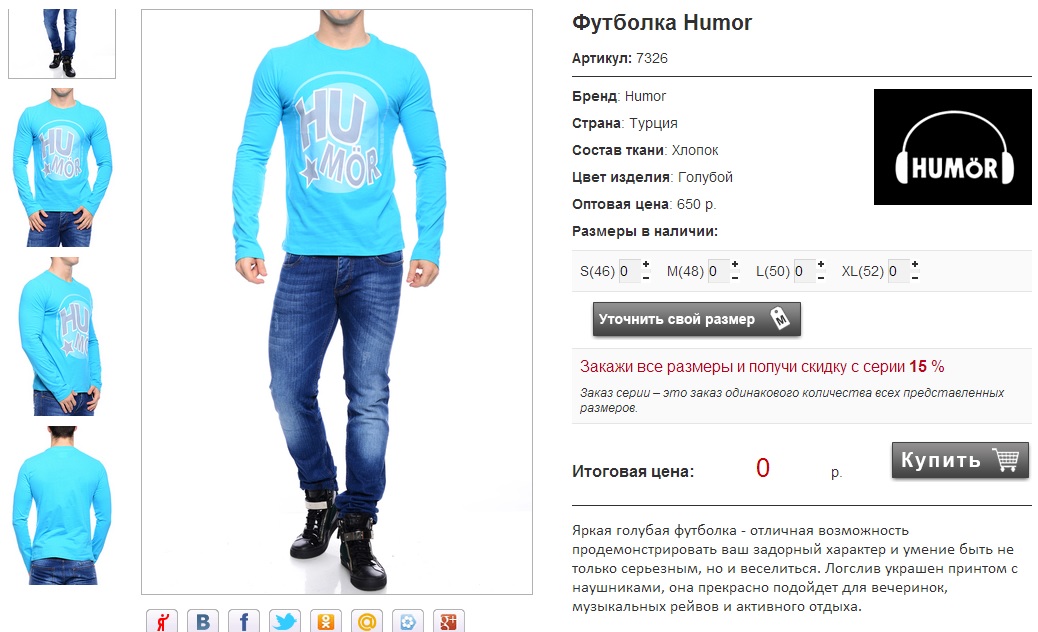Open Уточнить свой размер size guide
The width and height of the screenshot is (1038, 632).
696,319
